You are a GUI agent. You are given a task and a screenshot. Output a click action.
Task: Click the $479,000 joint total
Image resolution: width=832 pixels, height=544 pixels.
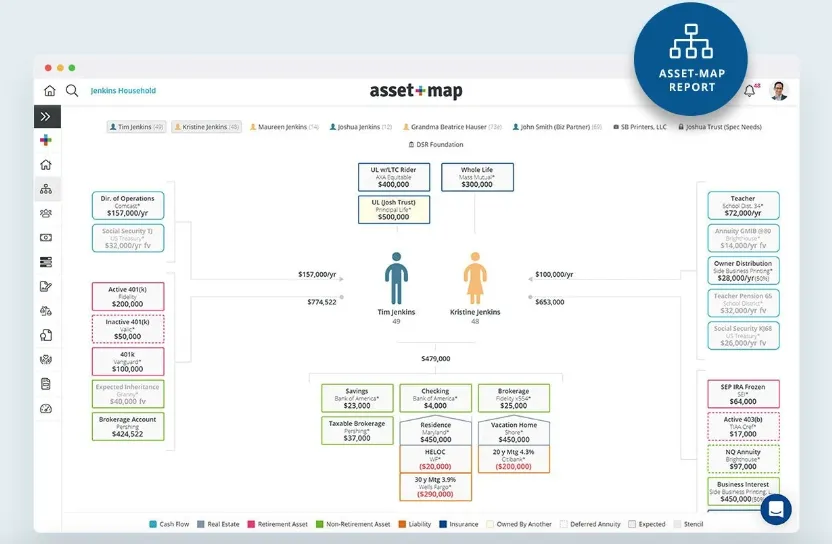pyautogui.click(x=436, y=359)
